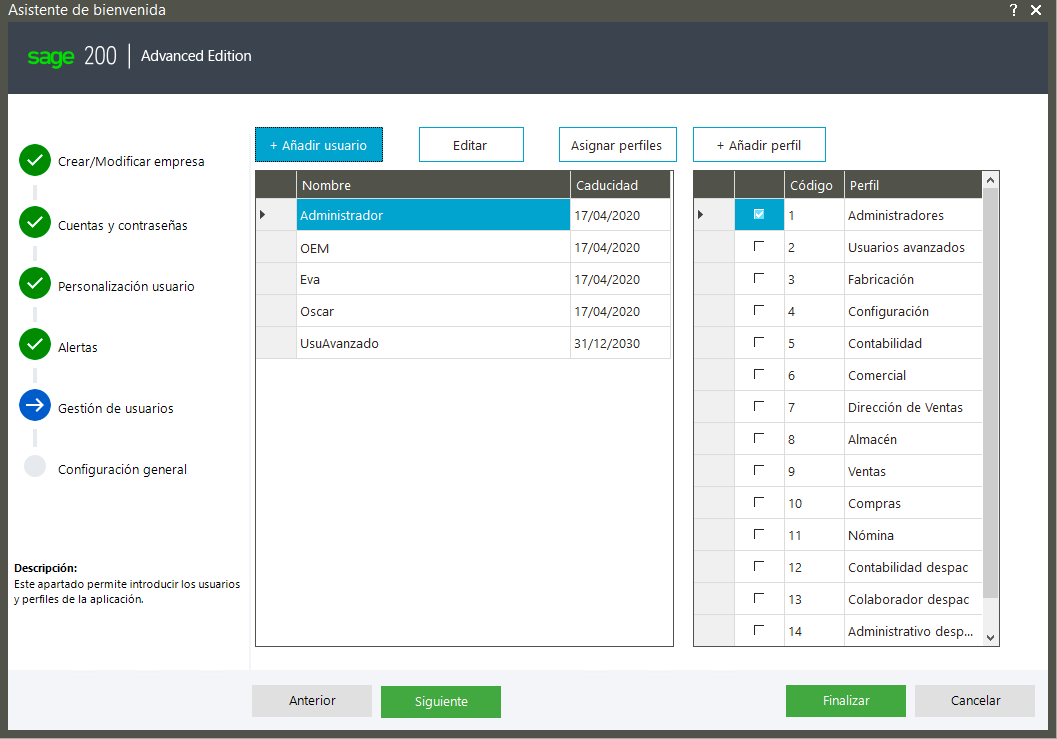The height and width of the screenshot is (739, 1057).
Task: Click the grey circle beside Configuración general
Action: coord(35,466)
